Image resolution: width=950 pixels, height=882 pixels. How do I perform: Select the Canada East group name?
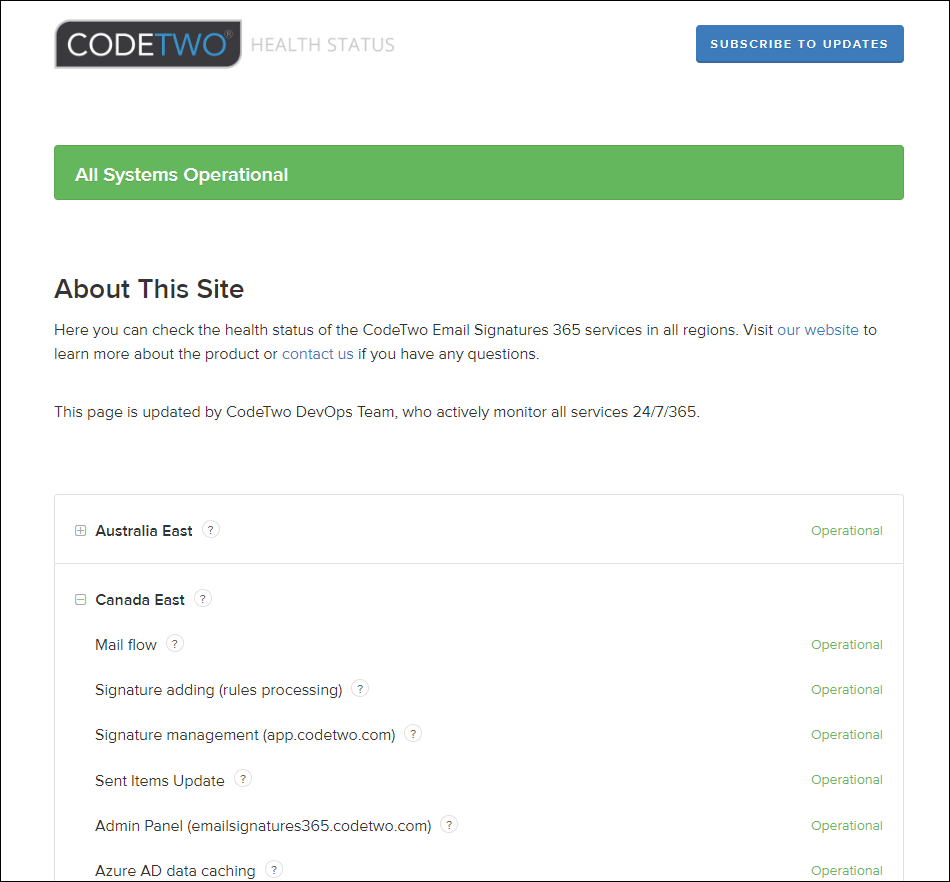pos(139,600)
